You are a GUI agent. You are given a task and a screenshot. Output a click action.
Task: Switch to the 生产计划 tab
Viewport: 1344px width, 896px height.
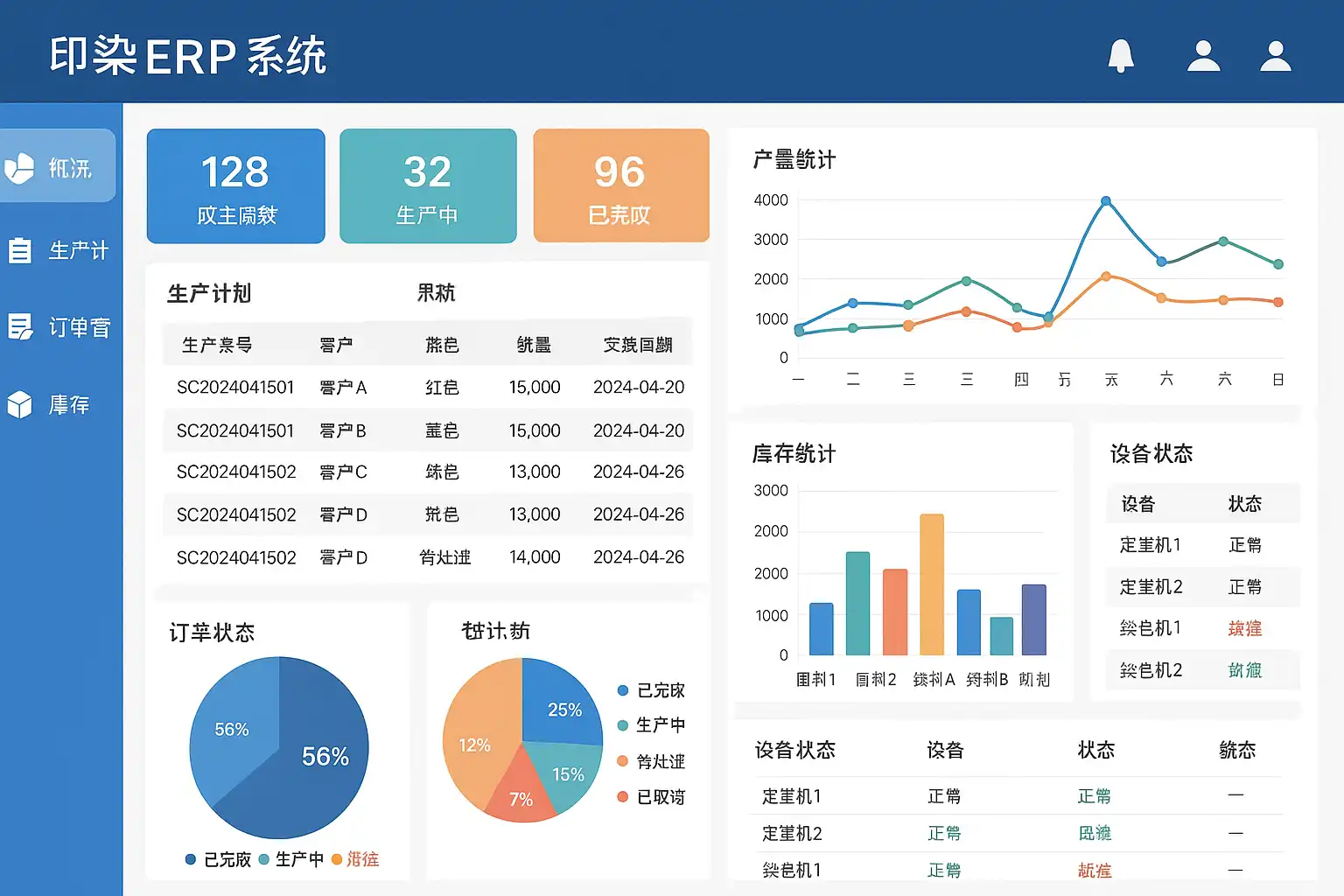coord(209,294)
